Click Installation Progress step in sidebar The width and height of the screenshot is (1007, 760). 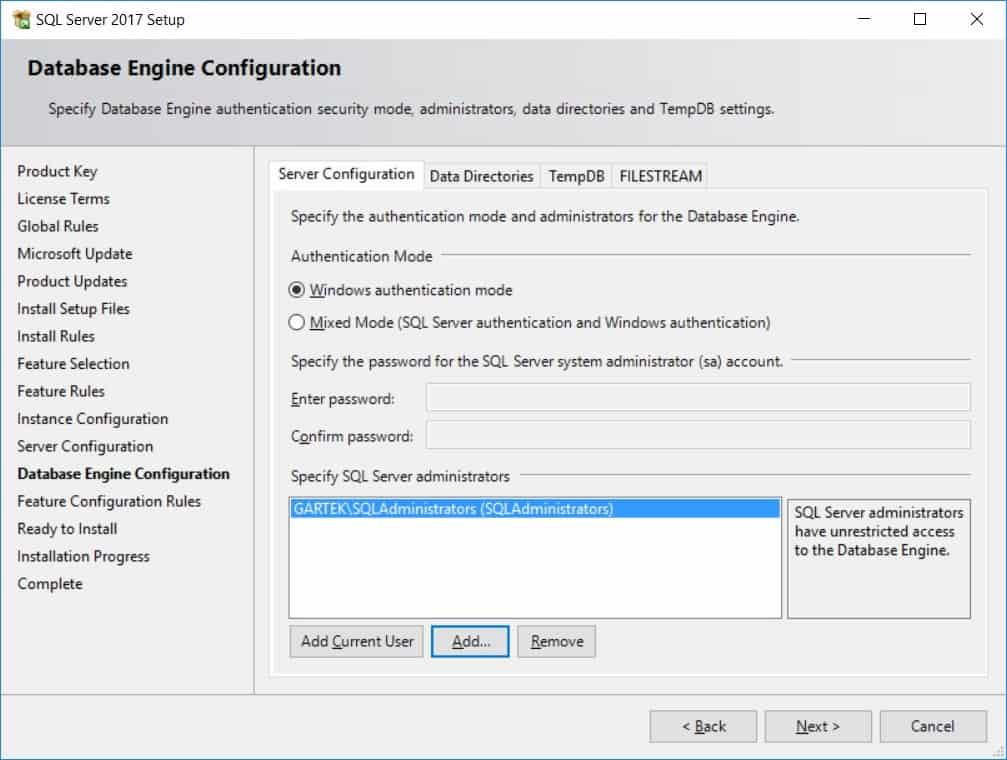pyautogui.click(x=83, y=556)
